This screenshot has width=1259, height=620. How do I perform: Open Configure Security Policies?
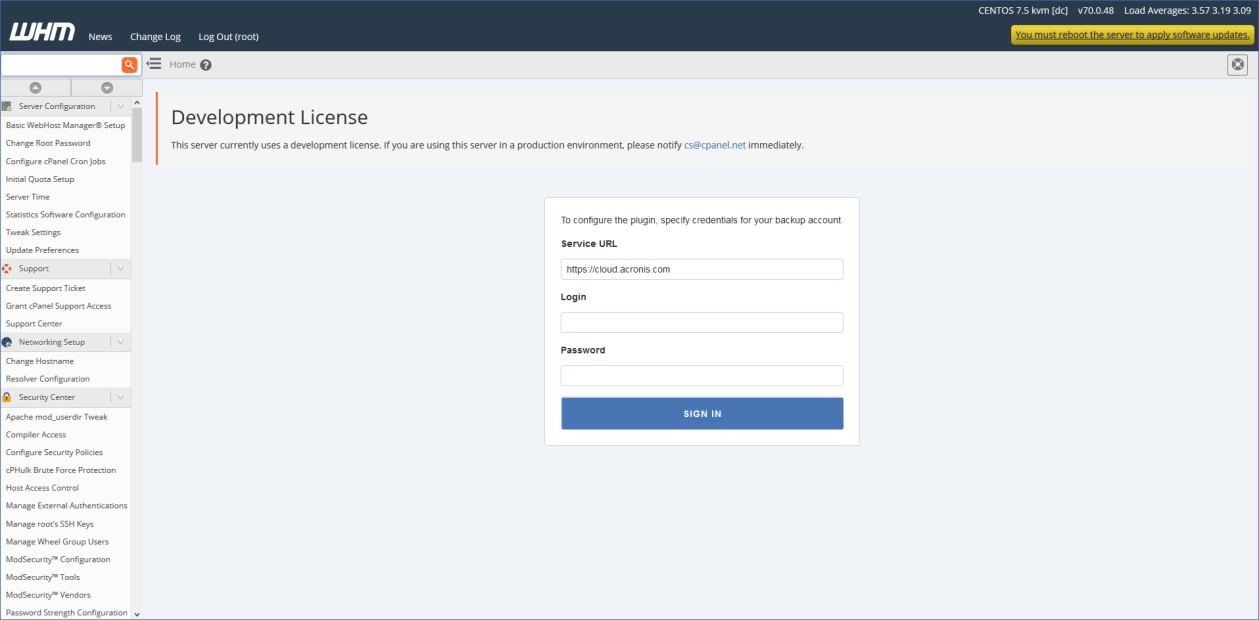pos(54,452)
